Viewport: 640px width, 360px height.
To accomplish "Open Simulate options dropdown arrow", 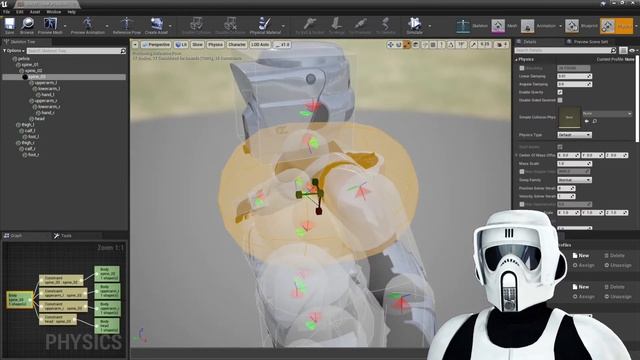I will coord(429,26).
